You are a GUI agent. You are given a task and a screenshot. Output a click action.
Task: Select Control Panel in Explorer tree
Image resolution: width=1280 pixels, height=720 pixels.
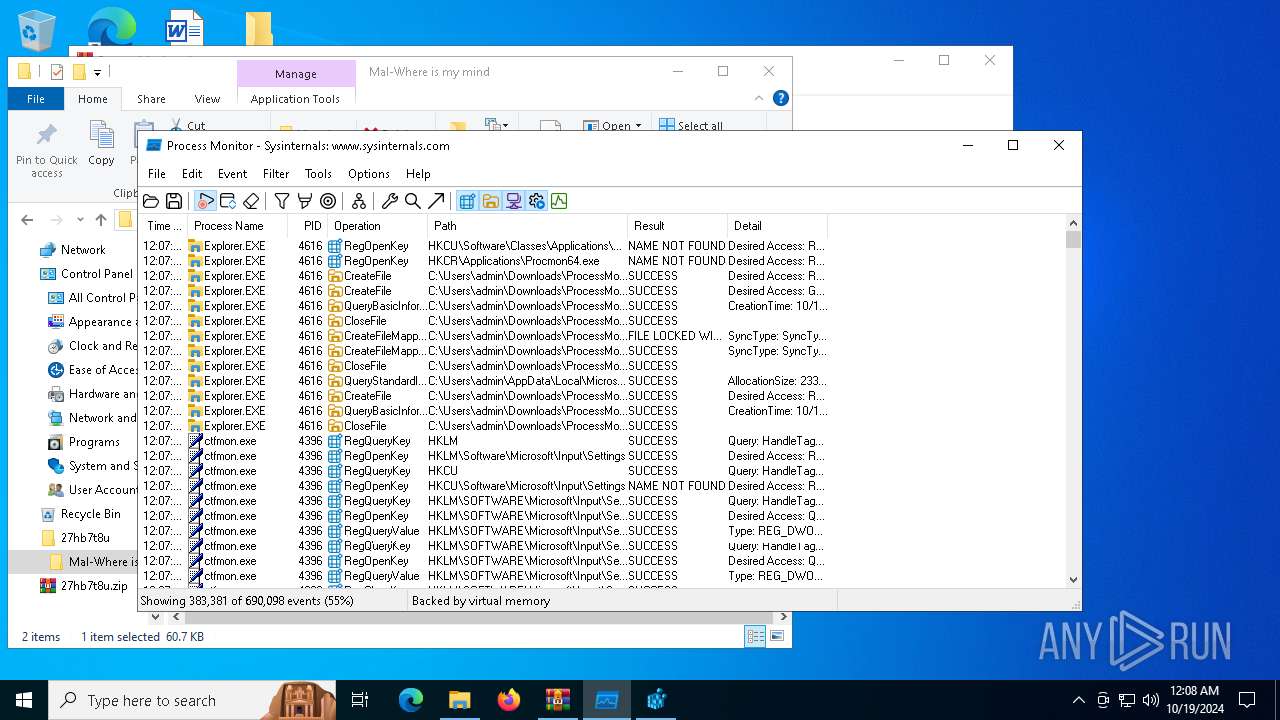[x=96, y=274]
